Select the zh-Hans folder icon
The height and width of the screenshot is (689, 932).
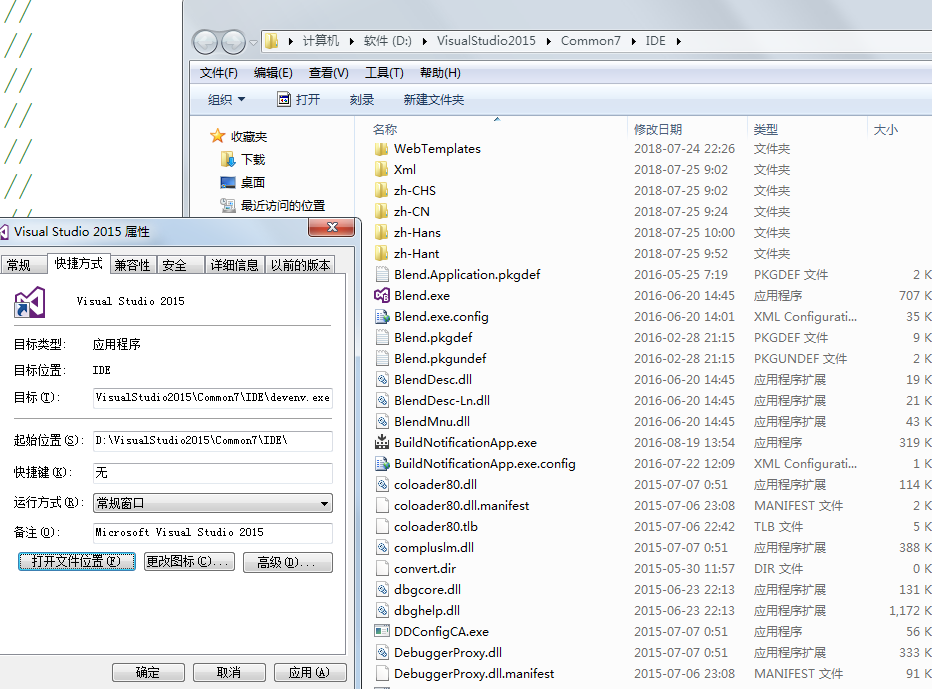tap(382, 232)
